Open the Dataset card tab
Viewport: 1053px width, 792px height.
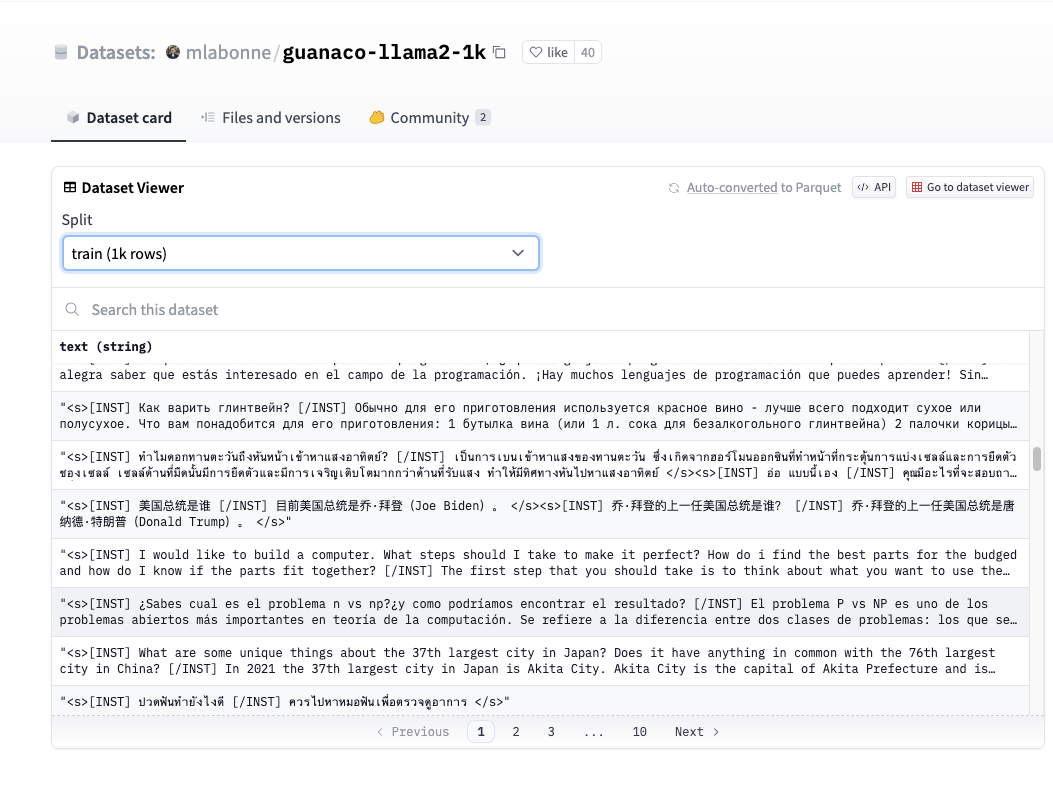[118, 118]
